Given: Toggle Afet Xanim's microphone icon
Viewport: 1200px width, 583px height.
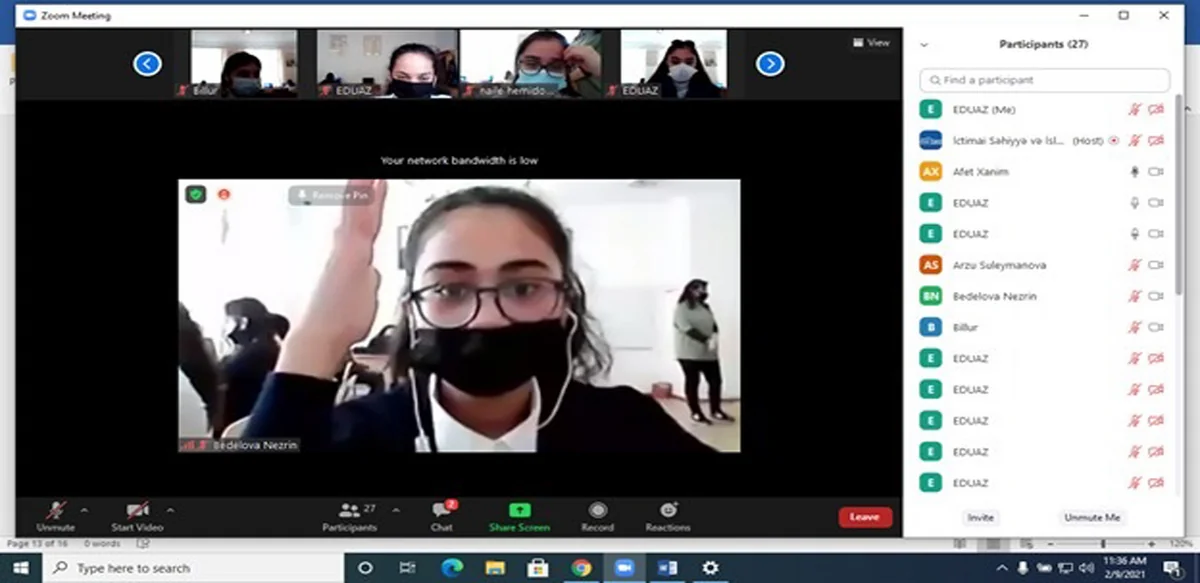Looking at the screenshot, I should [1134, 172].
